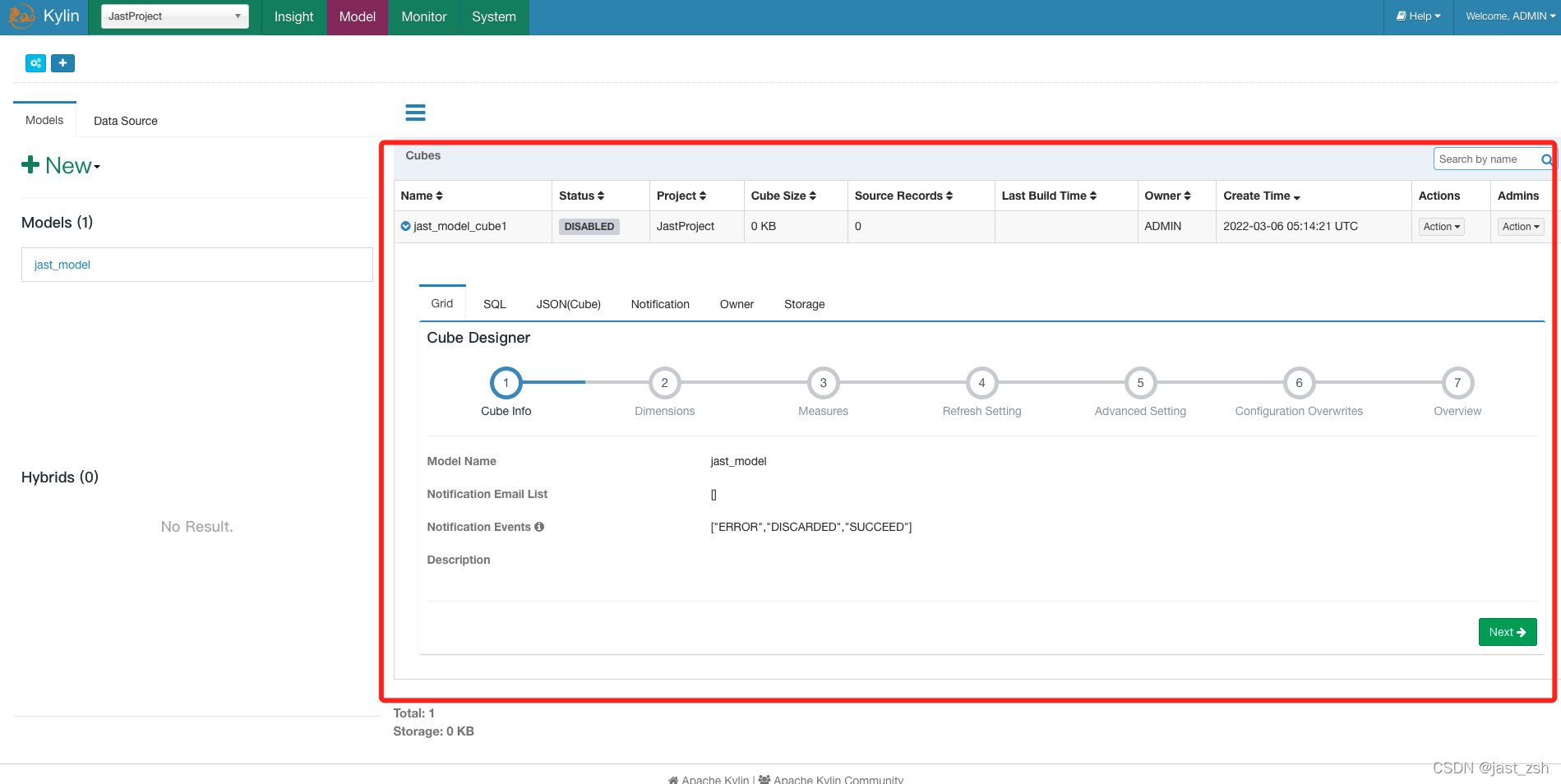Open the System menu

point(494,16)
